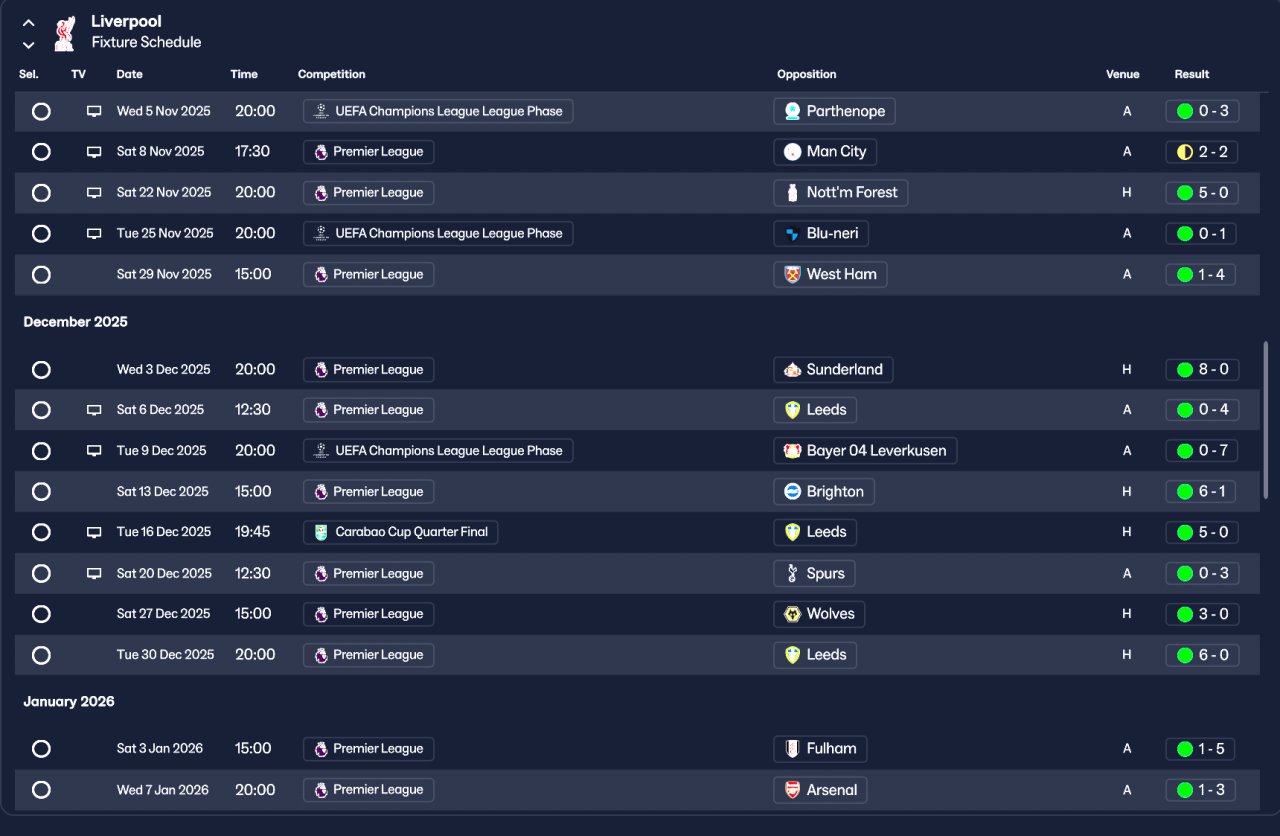Click the Brighton club badge icon
The image size is (1280, 836).
(x=792, y=492)
